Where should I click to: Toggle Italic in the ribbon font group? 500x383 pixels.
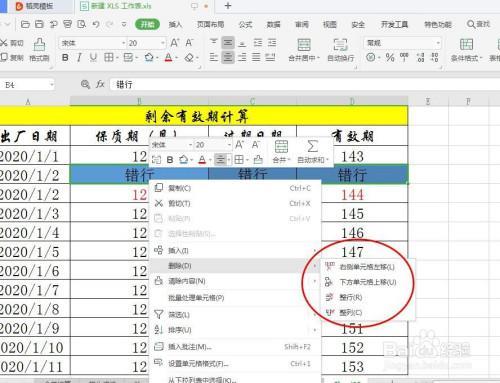[x=79, y=58]
